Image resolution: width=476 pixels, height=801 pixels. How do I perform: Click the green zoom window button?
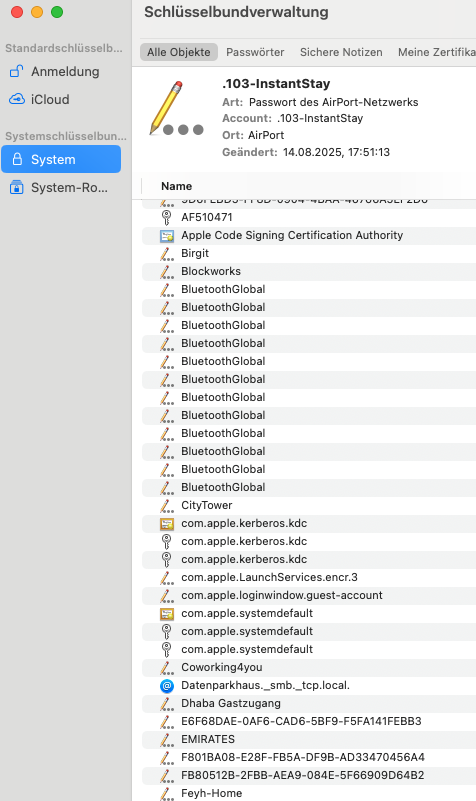pos(57,12)
